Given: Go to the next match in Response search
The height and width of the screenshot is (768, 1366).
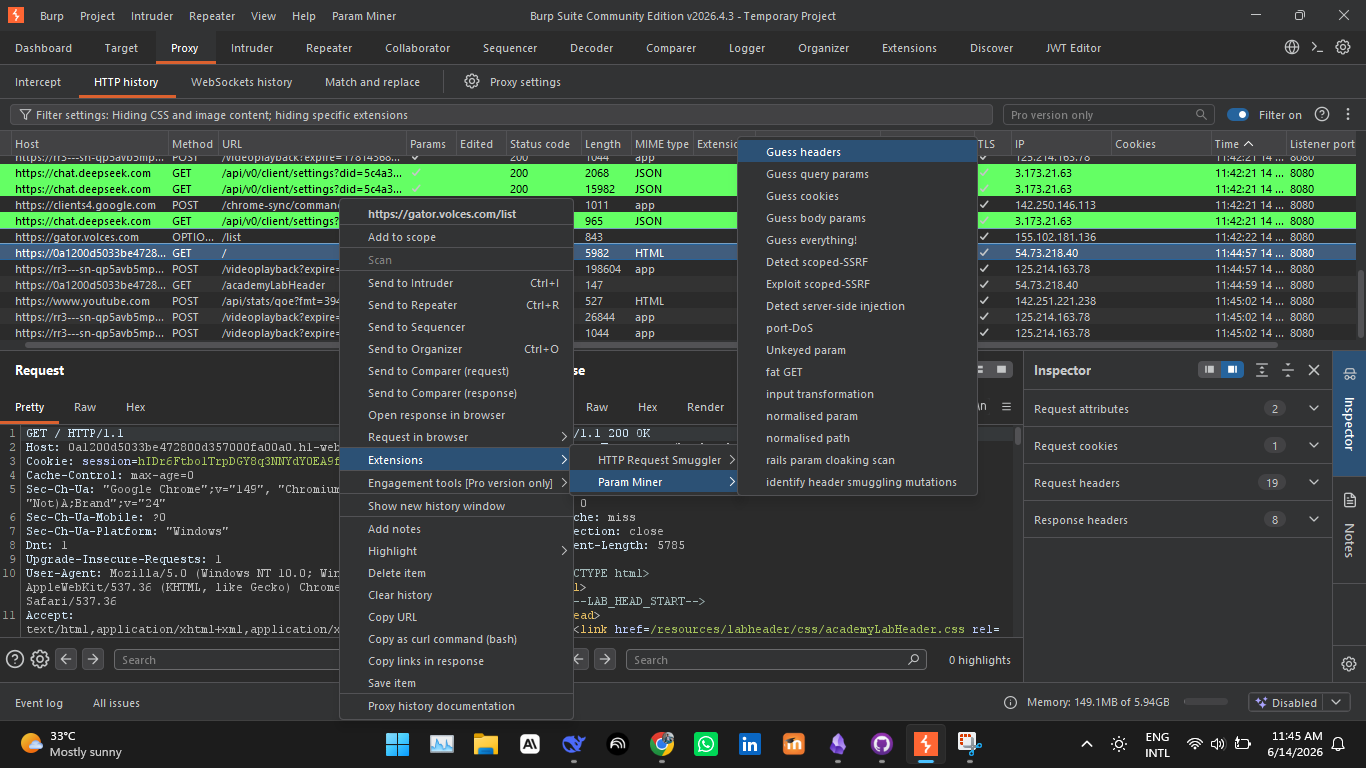Looking at the screenshot, I should pos(605,659).
